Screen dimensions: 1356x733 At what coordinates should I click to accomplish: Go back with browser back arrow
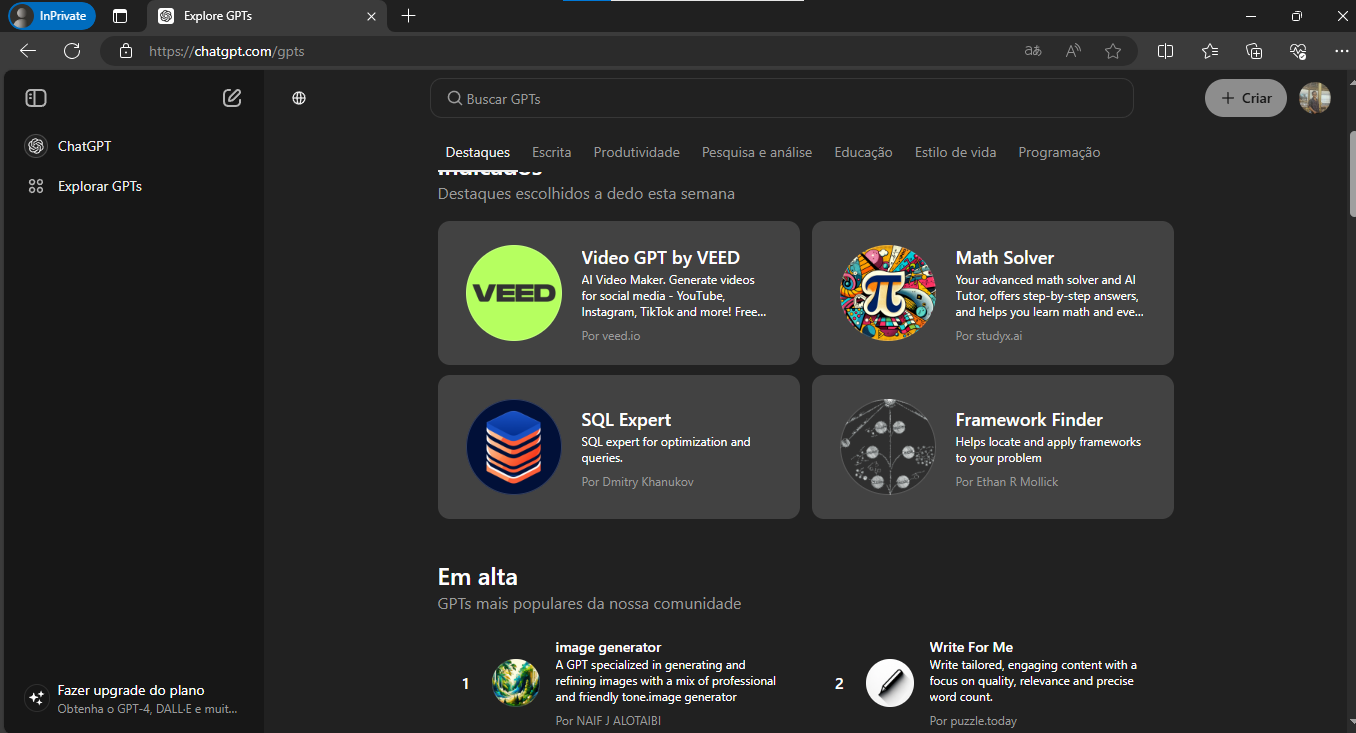pos(28,51)
